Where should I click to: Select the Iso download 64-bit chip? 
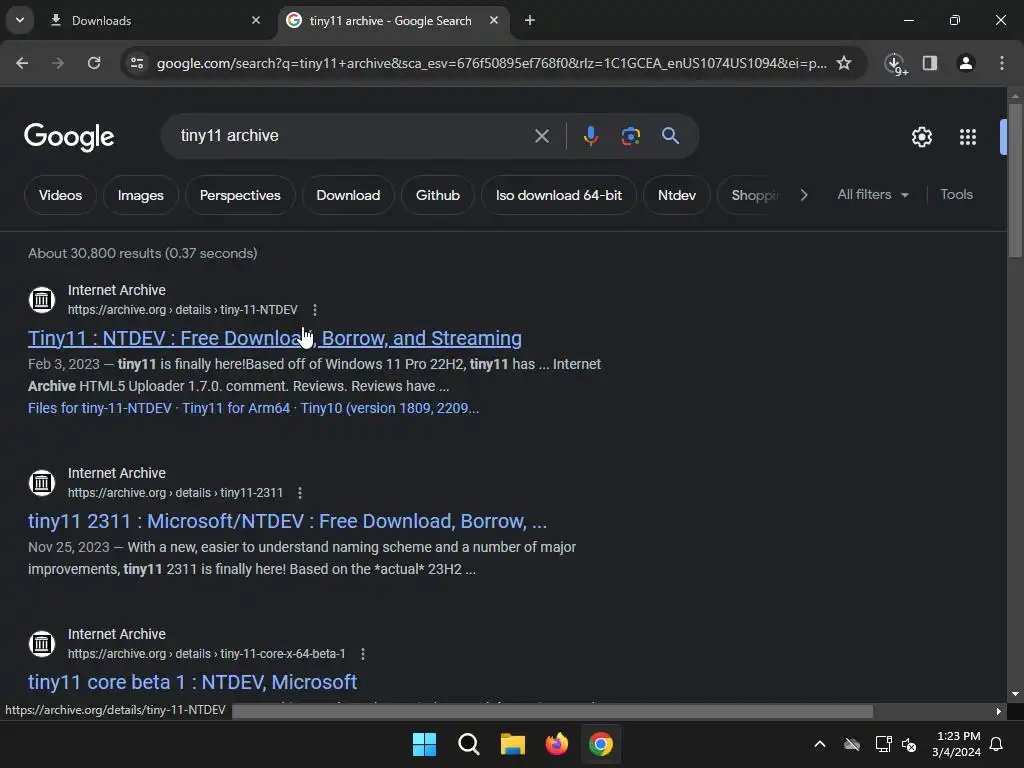[558, 195]
